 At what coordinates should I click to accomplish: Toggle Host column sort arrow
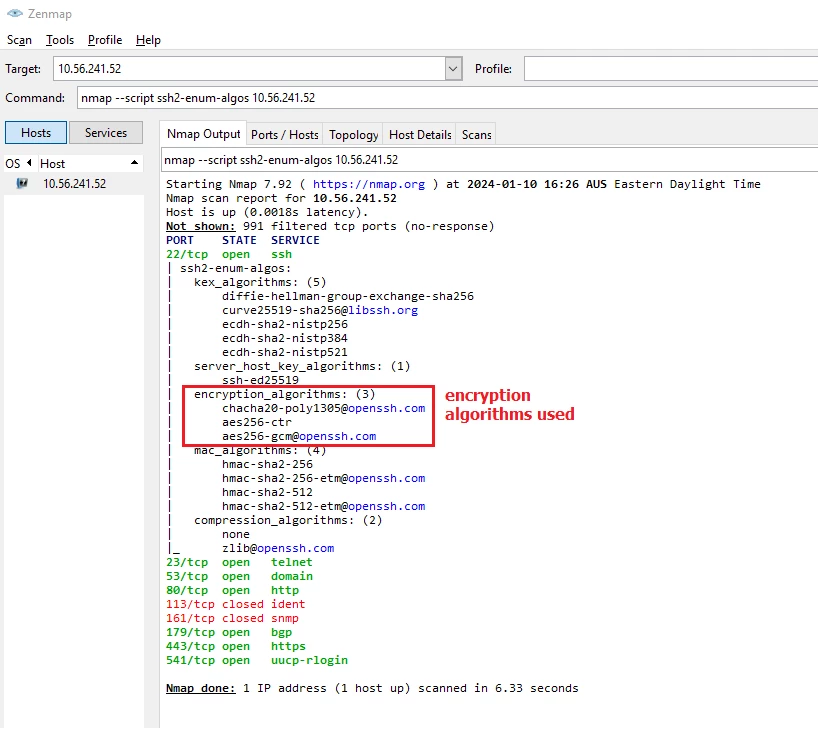135,163
